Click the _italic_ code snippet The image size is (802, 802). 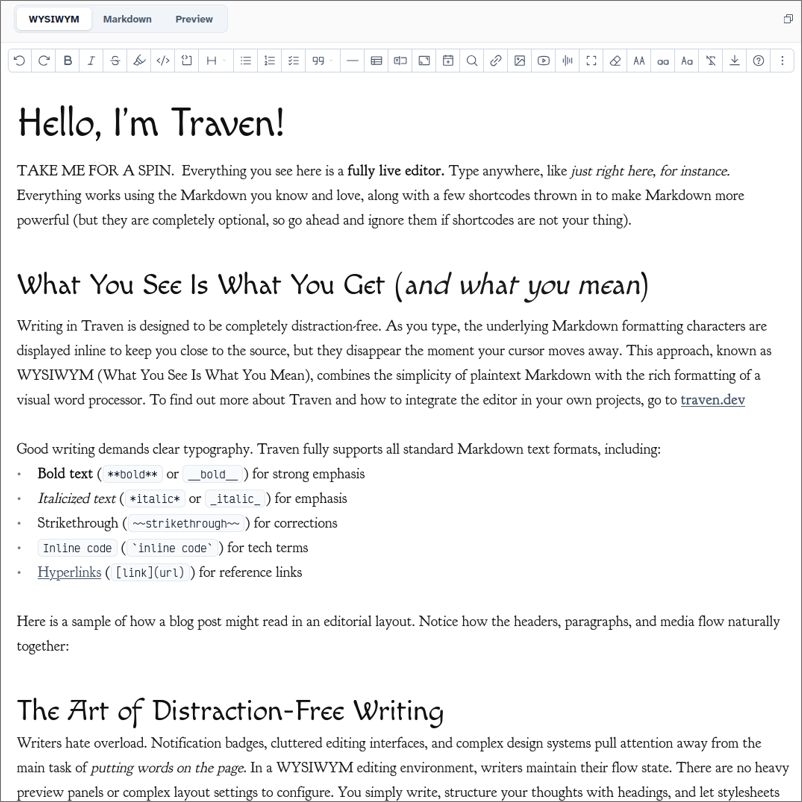point(235,499)
